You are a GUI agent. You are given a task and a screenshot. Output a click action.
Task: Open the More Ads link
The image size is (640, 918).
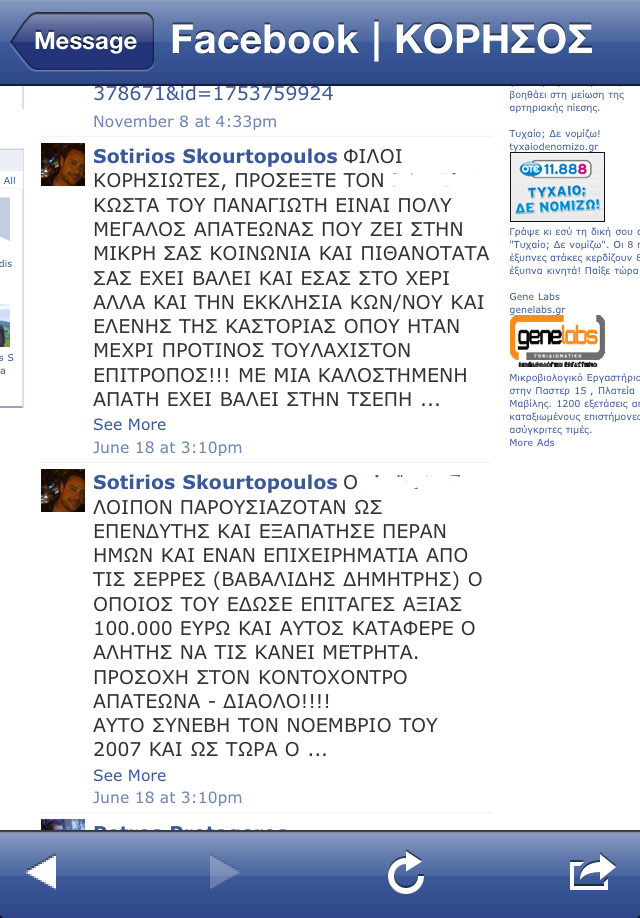(532, 443)
